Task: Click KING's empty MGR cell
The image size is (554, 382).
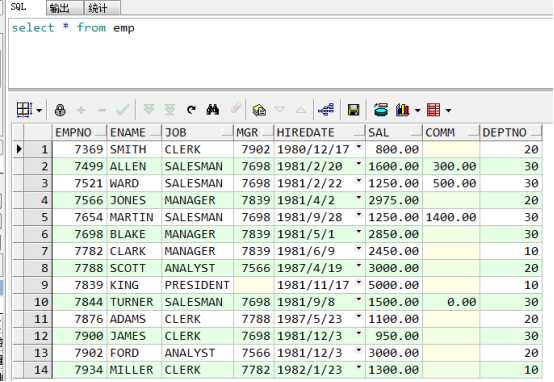Action: tap(253, 285)
